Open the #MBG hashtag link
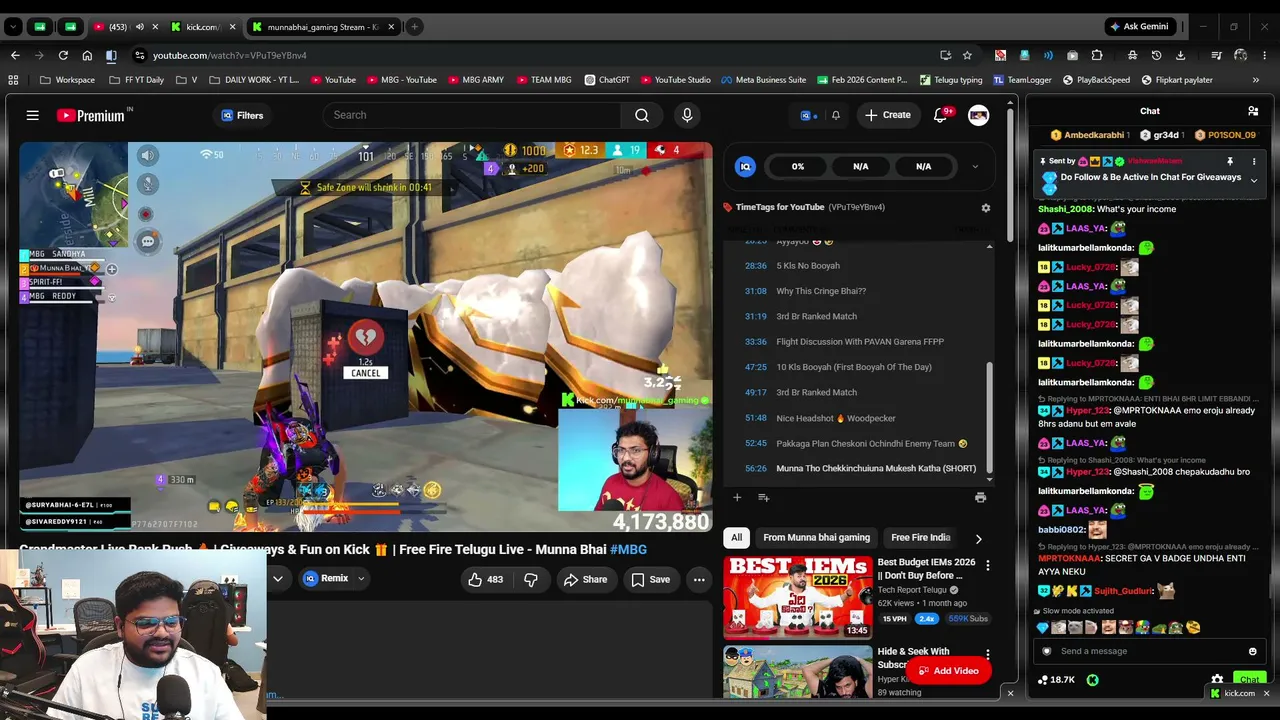Screen dimensions: 1280x720 [x=628, y=549]
